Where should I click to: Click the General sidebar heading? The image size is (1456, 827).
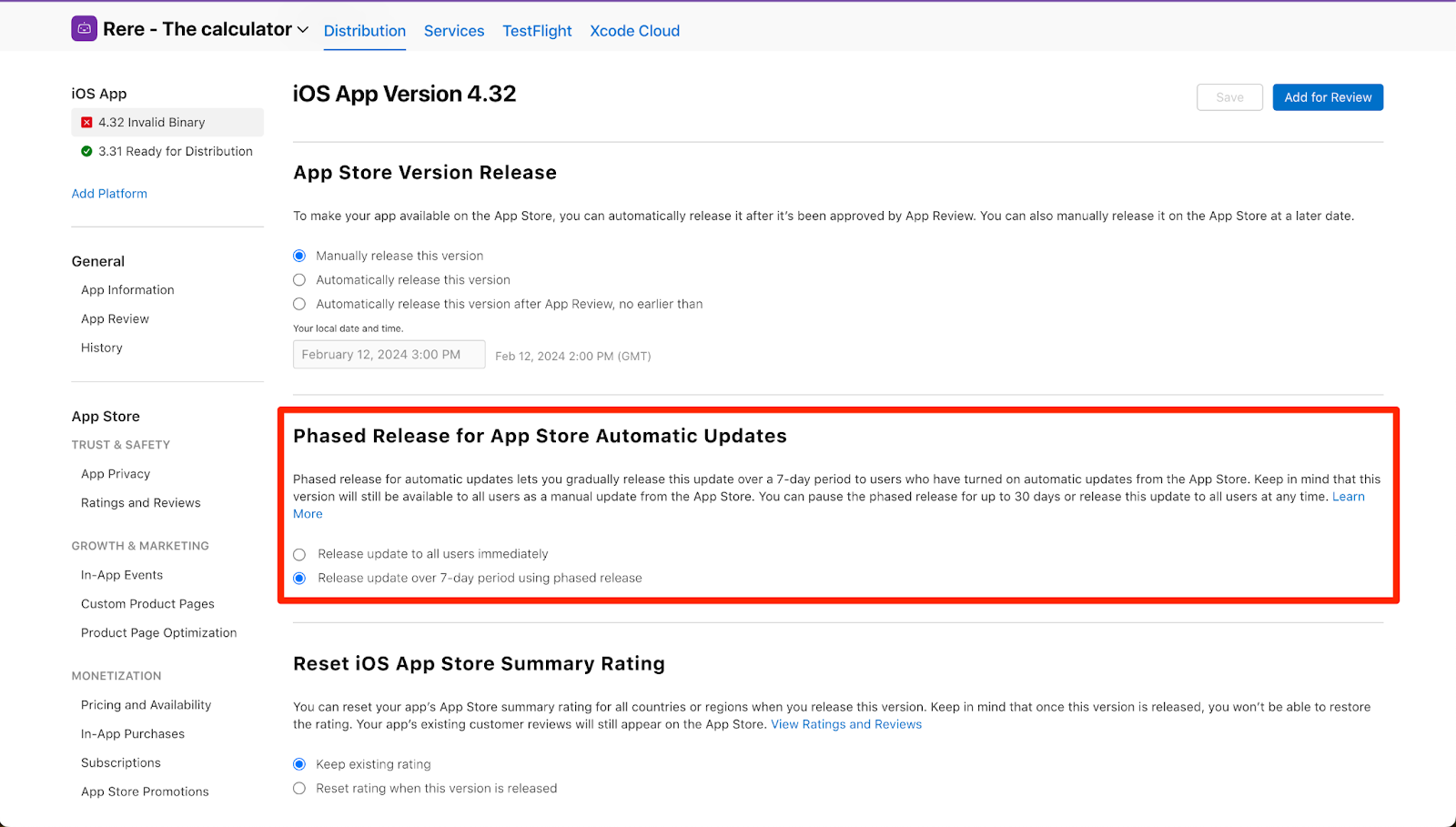98,261
